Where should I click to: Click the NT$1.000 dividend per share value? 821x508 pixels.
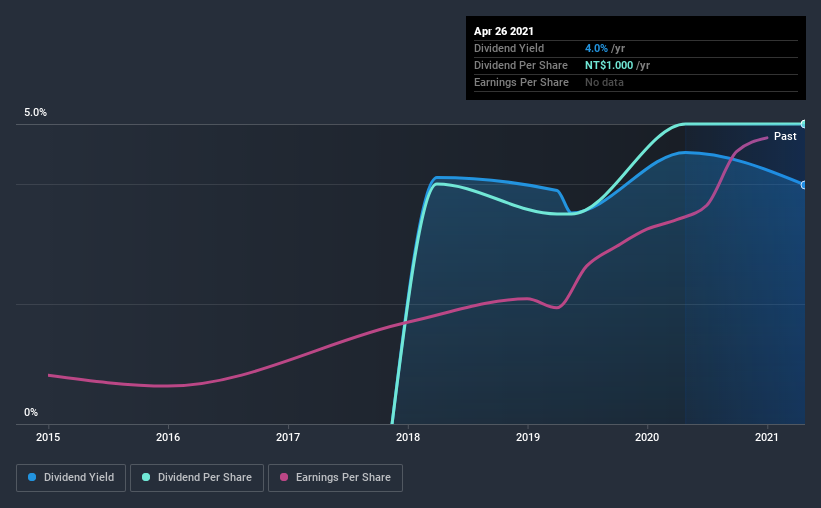[609, 65]
